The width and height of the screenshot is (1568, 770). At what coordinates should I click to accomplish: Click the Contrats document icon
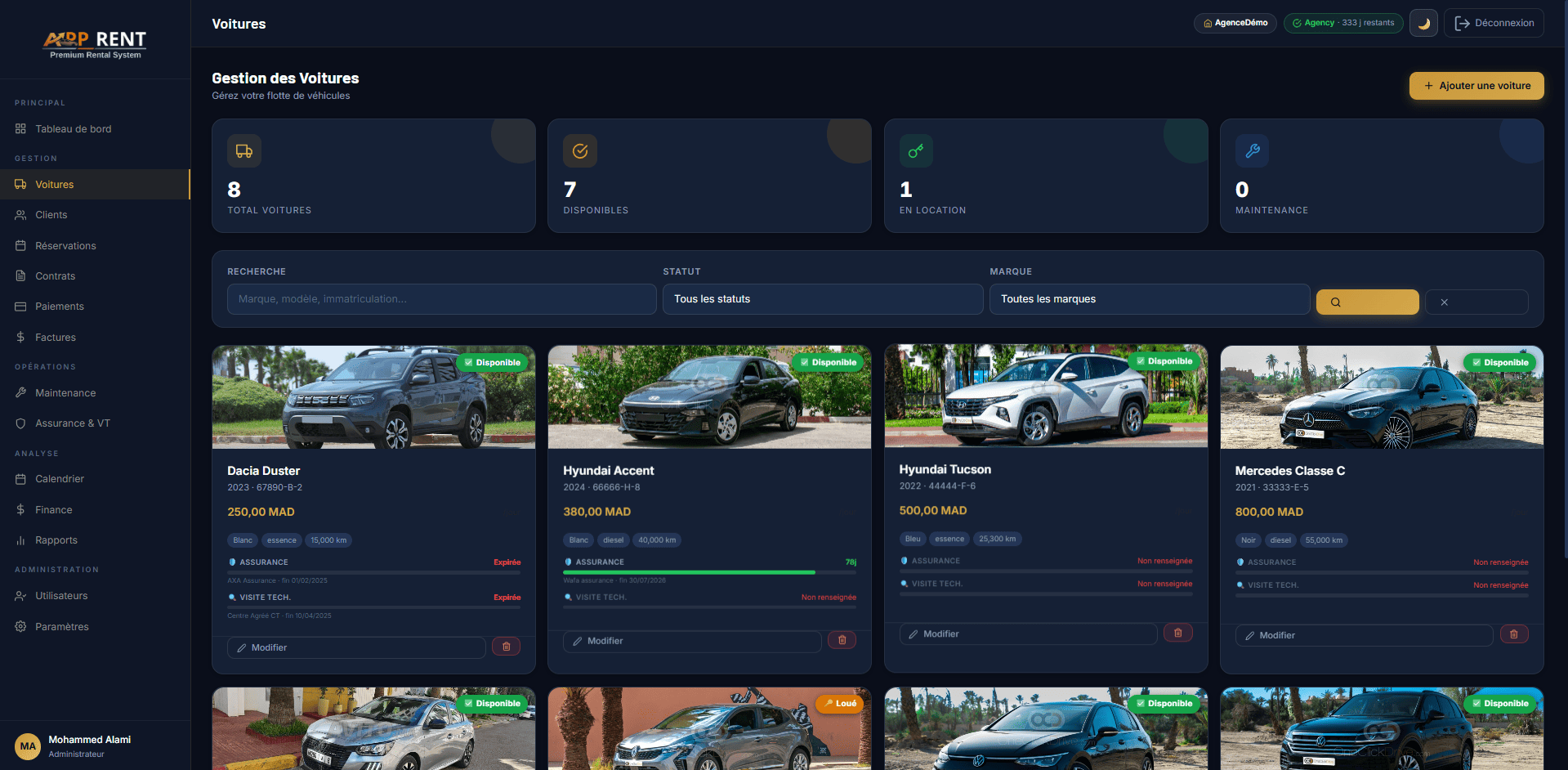[x=20, y=276]
